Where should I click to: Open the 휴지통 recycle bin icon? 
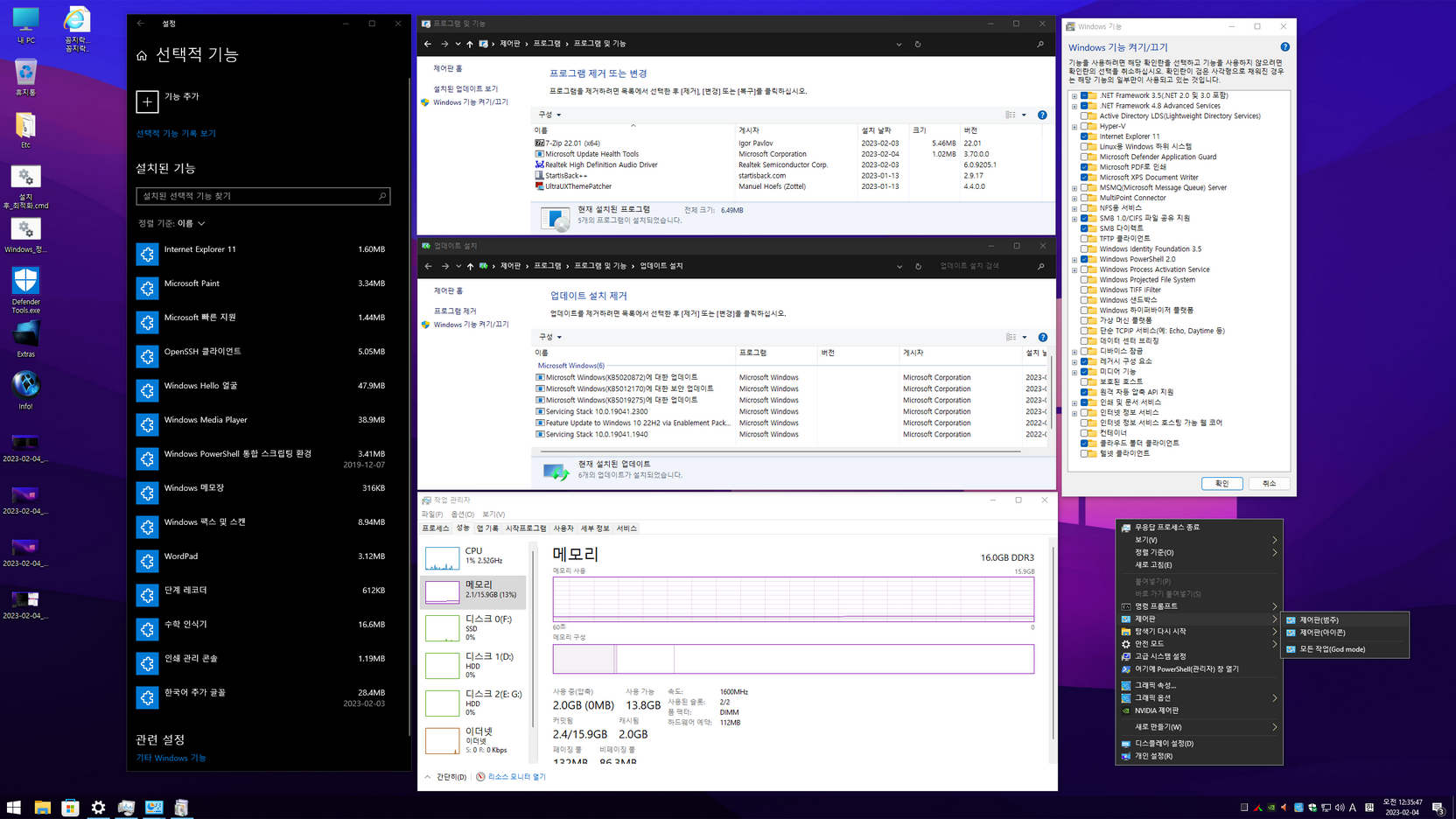click(25, 78)
